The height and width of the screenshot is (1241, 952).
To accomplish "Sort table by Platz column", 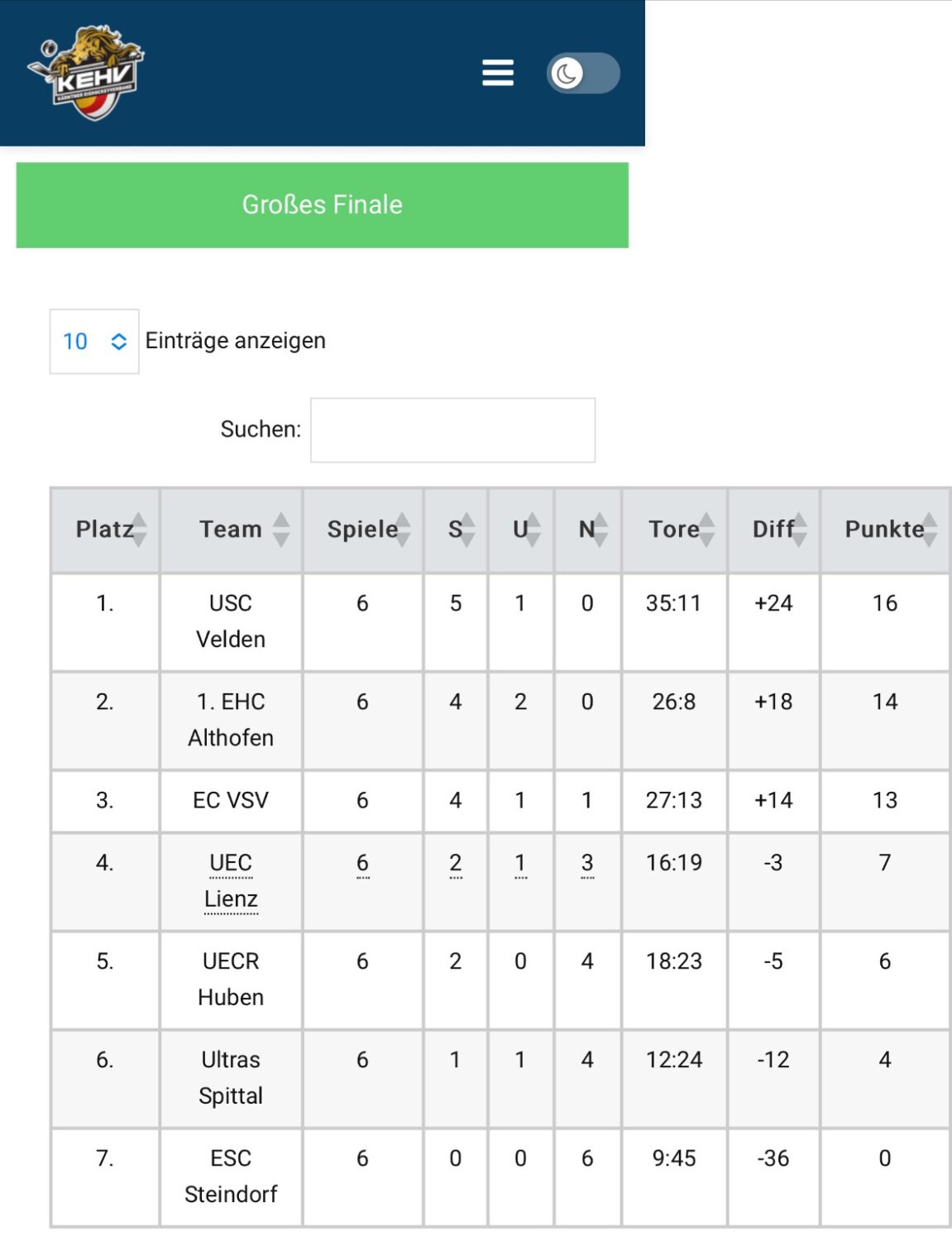I will tap(105, 529).
